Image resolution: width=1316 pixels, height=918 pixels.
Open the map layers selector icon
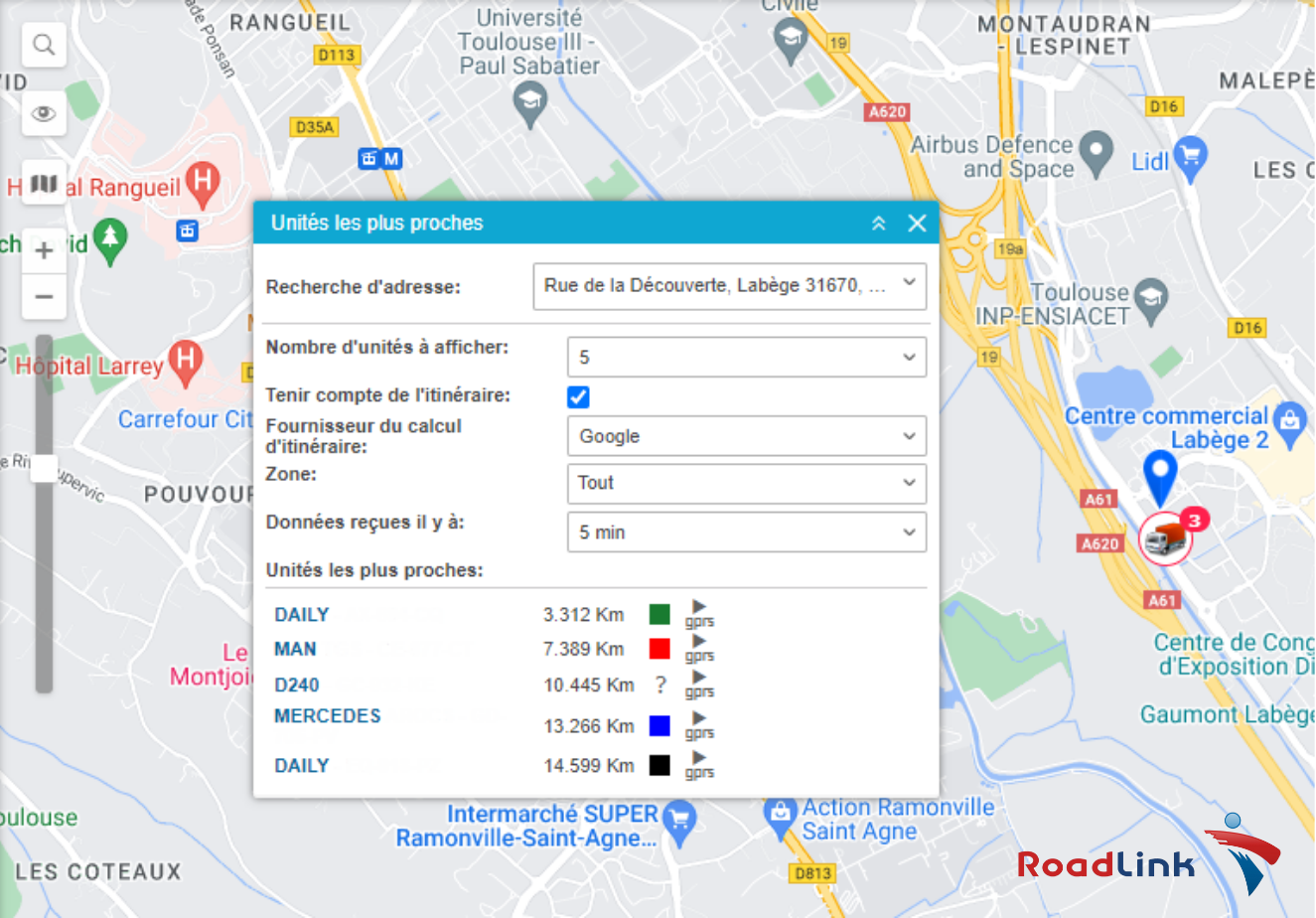tap(44, 183)
